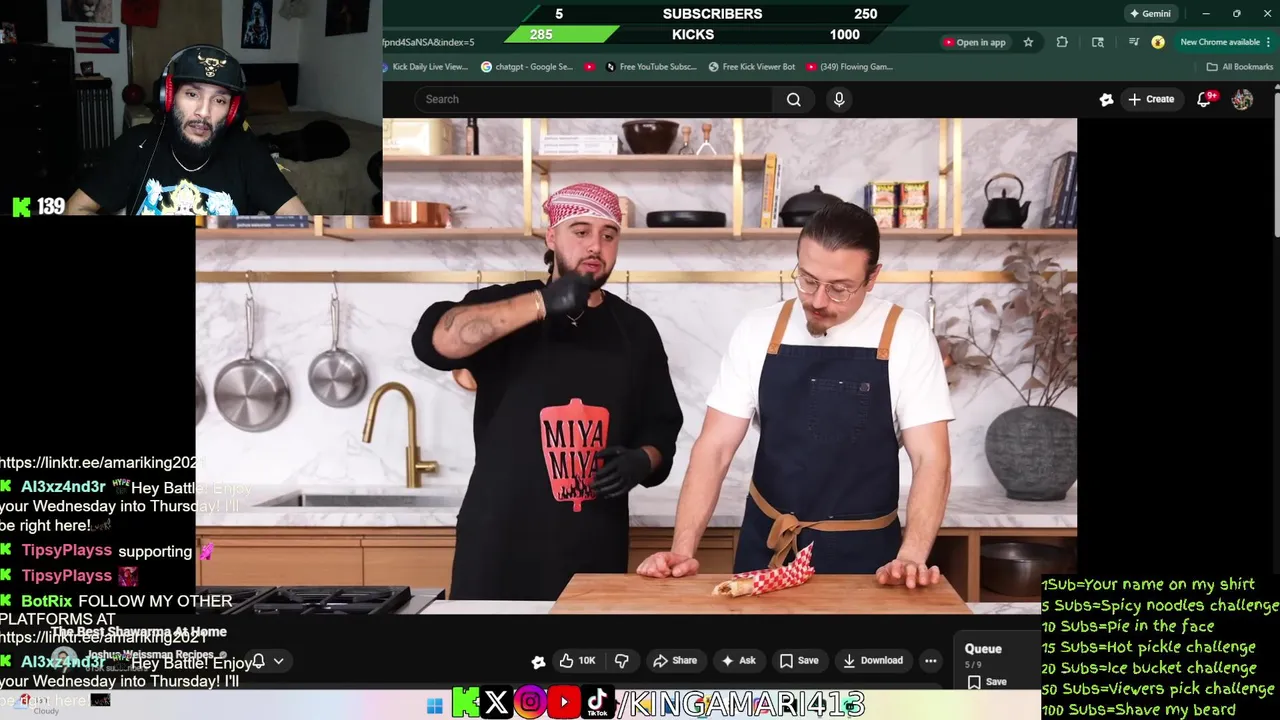Screen dimensions: 1280x720
Task: Dislike the video with thumbs down
Action: [622, 660]
